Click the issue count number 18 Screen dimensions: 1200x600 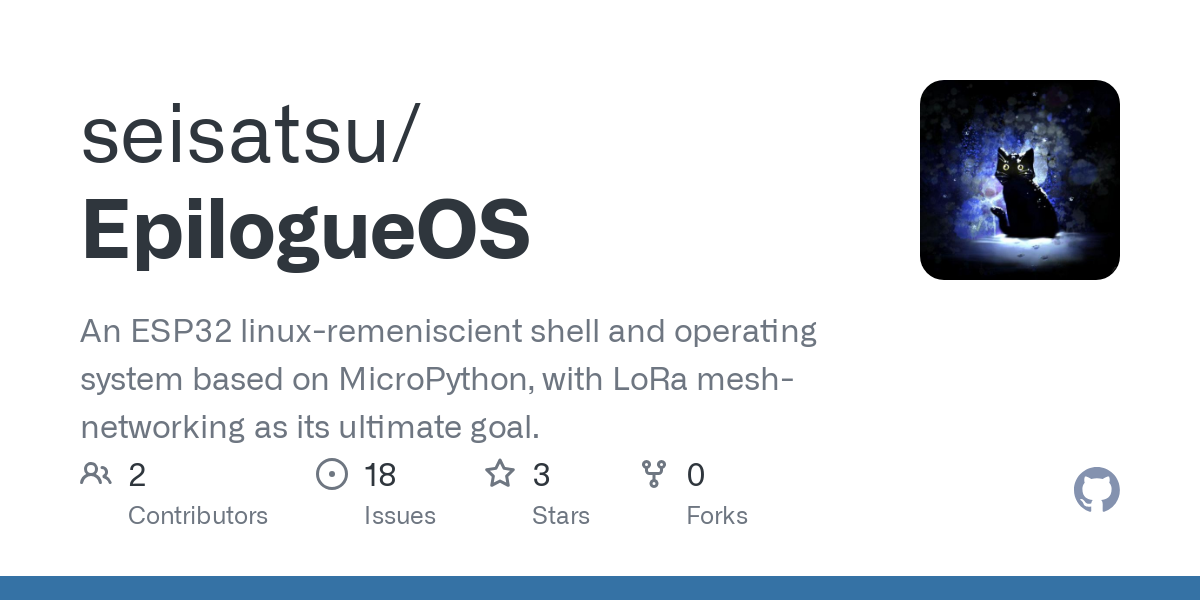(380, 475)
